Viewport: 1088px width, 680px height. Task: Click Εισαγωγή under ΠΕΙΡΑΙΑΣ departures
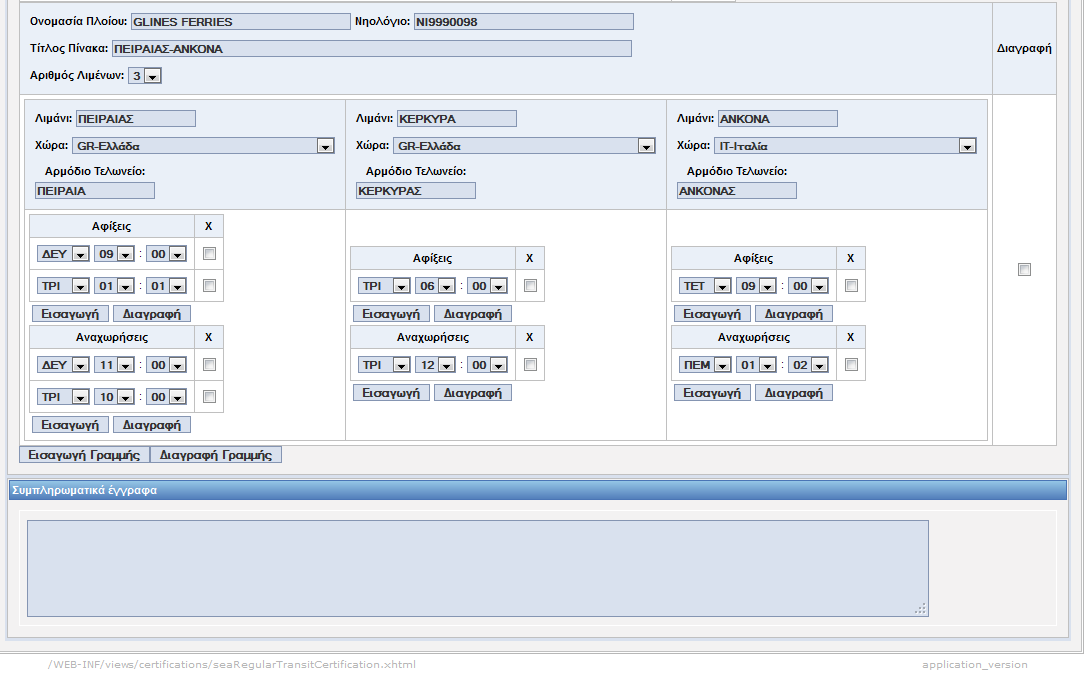70,425
